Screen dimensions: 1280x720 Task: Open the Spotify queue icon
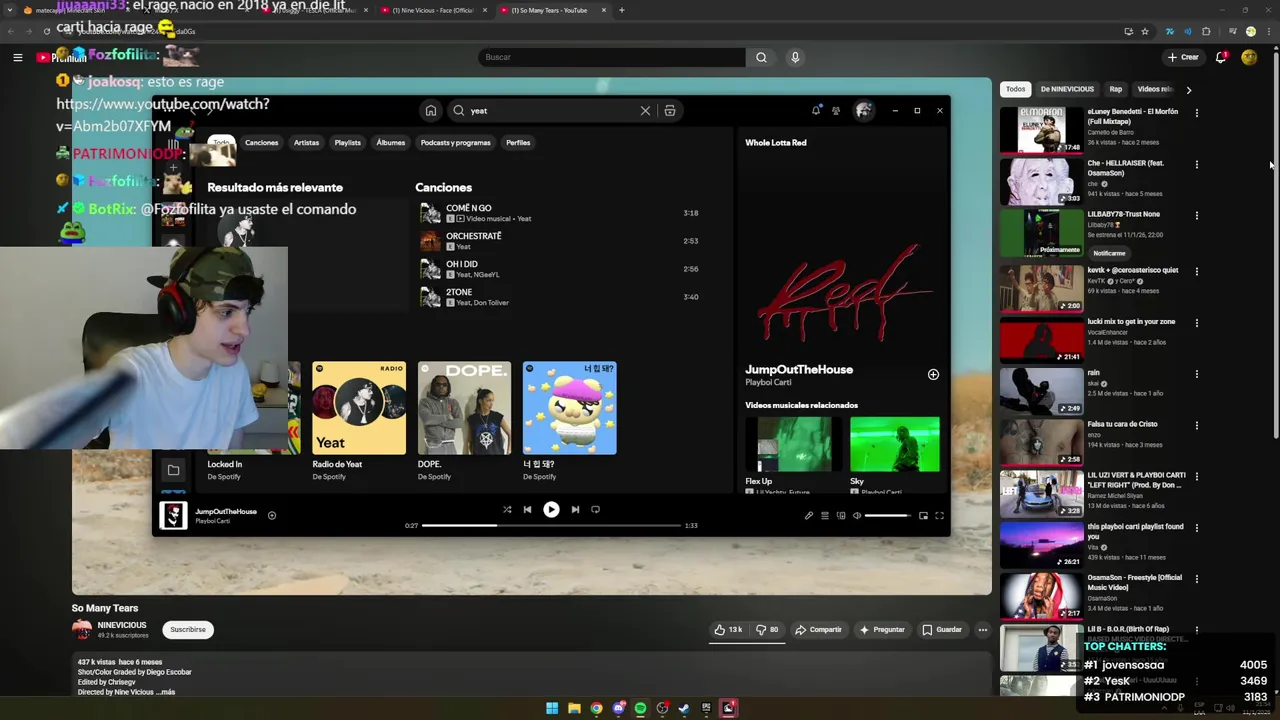pos(825,516)
